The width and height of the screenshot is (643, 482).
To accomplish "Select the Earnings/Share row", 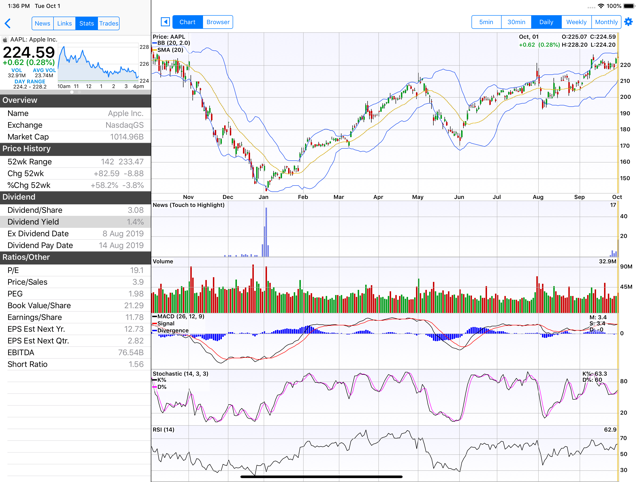I will (75, 318).
